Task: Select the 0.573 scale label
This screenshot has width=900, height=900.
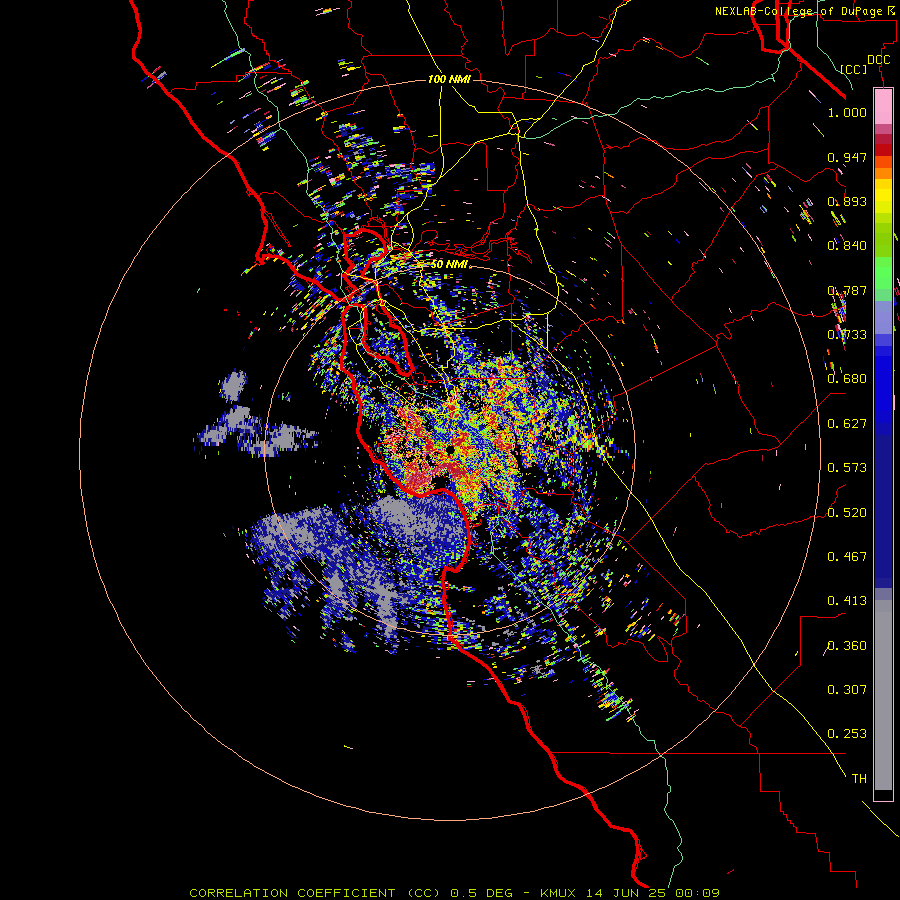Action: 847,467
